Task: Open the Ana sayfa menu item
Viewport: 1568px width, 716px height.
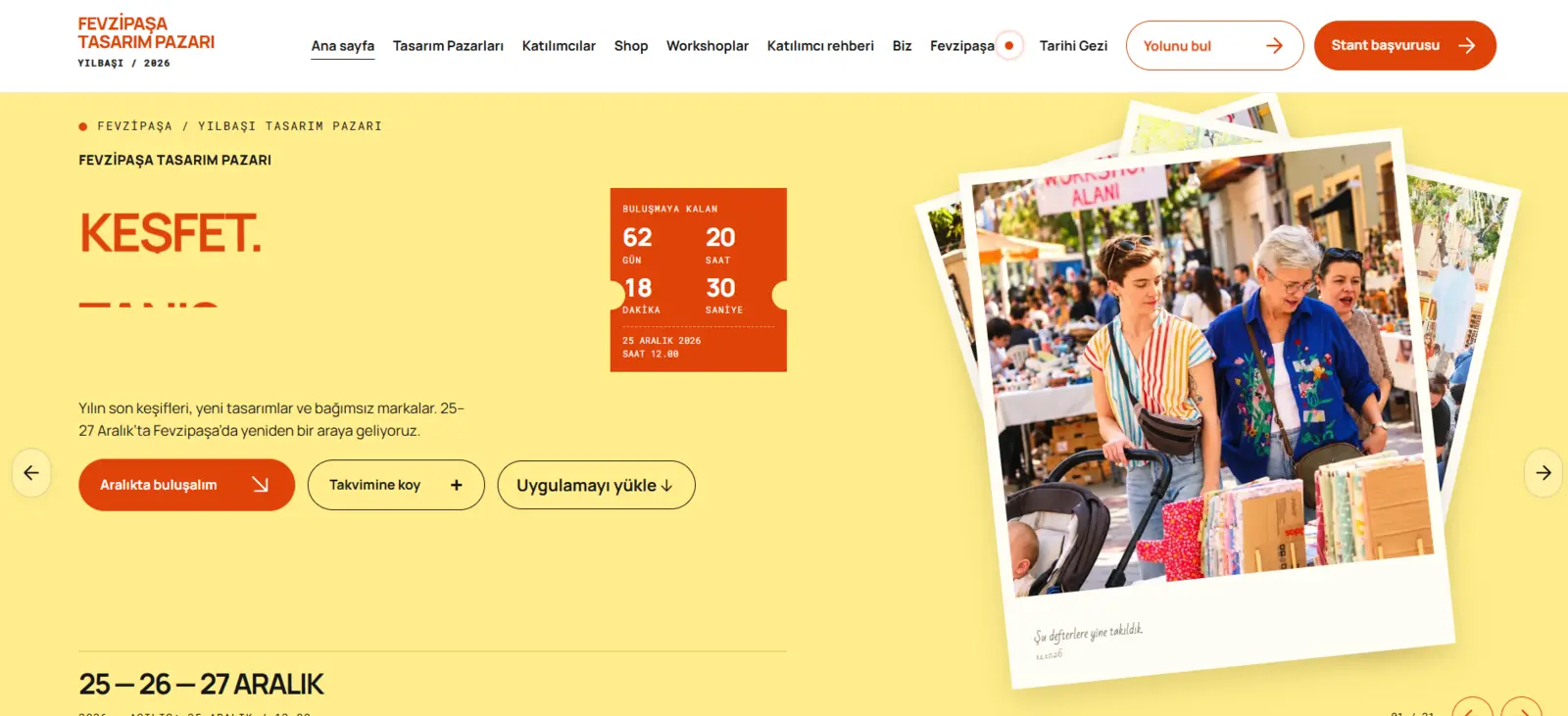Action: [343, 46]
